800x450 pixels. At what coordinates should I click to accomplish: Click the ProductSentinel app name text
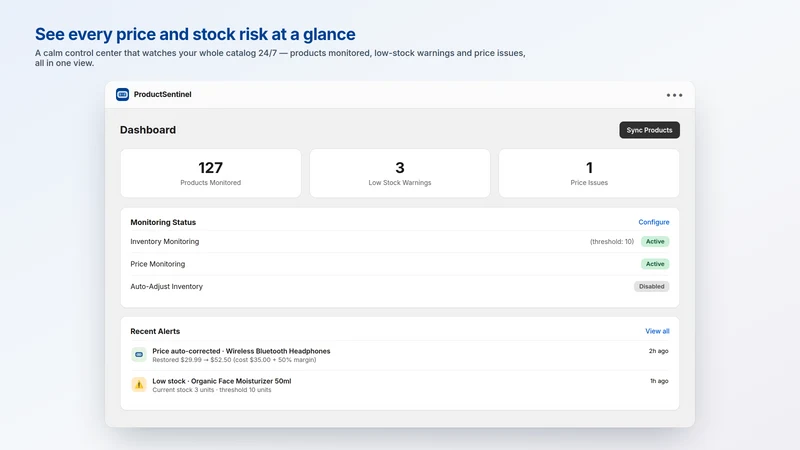[162, 94]
